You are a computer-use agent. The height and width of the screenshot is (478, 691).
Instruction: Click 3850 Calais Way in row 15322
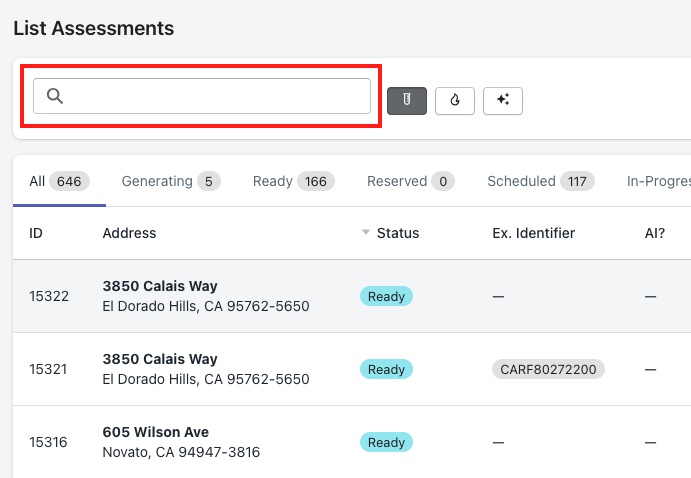pos(160,286)
